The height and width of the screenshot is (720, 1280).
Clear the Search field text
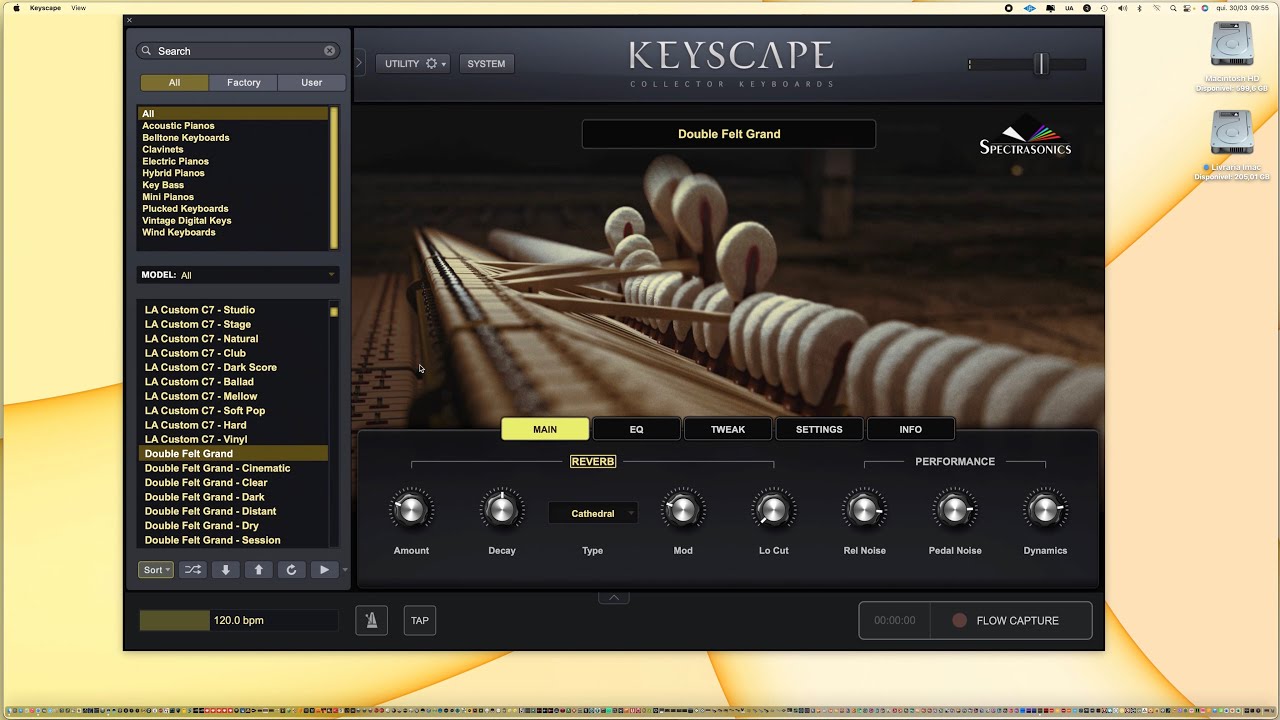(329, 51)
